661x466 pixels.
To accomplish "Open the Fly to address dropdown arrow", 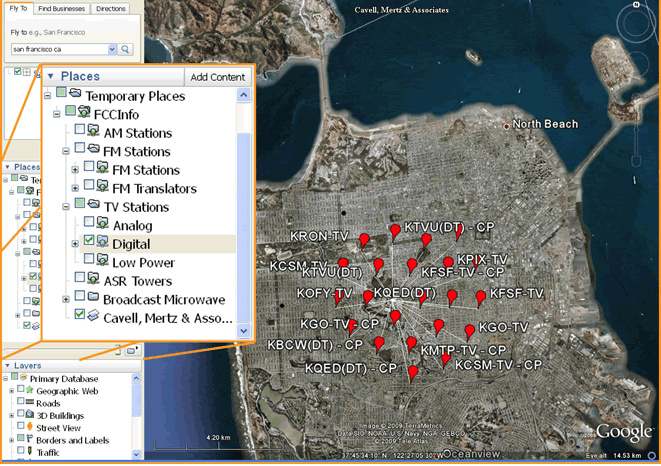I will click(112, 49).
